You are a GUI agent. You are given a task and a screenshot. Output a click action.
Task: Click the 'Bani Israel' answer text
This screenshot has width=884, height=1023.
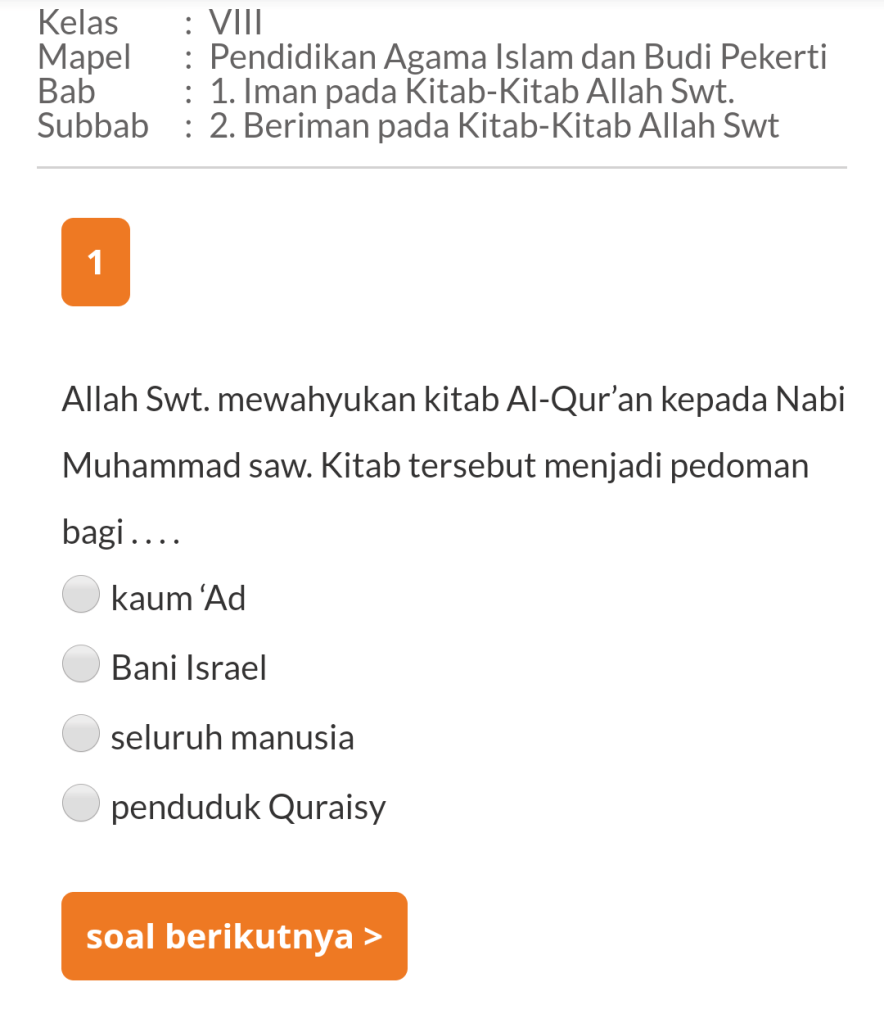click(x=189, y=668)
